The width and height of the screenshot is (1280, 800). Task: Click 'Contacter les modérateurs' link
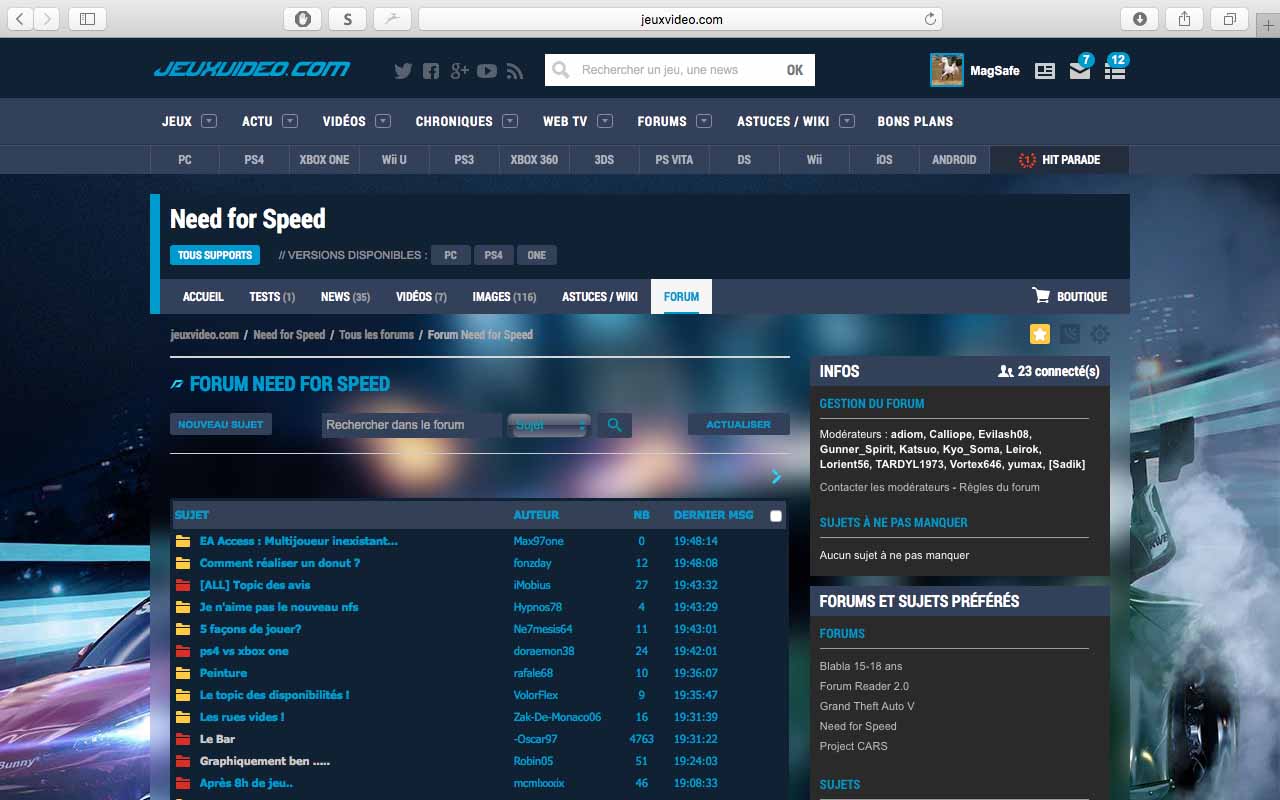tap(884, 487)
